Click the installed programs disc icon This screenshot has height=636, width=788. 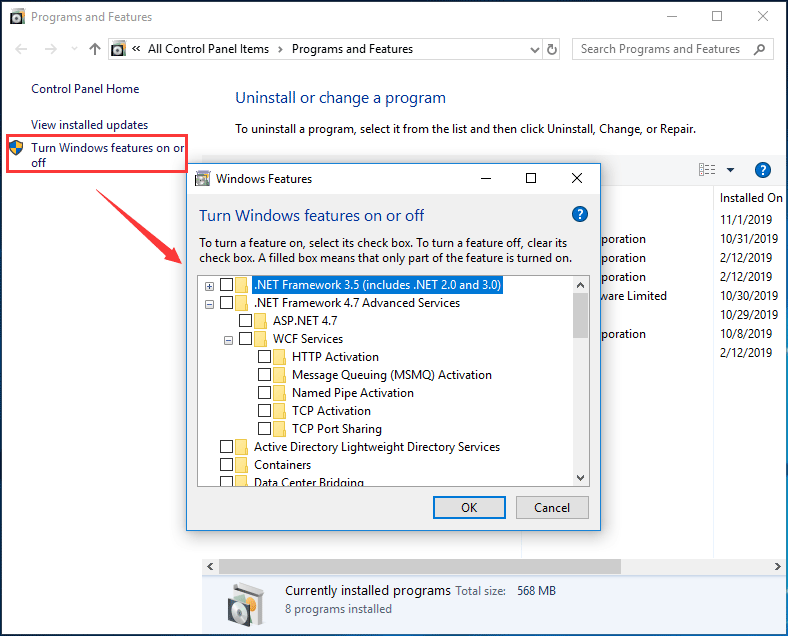point(245,603)
